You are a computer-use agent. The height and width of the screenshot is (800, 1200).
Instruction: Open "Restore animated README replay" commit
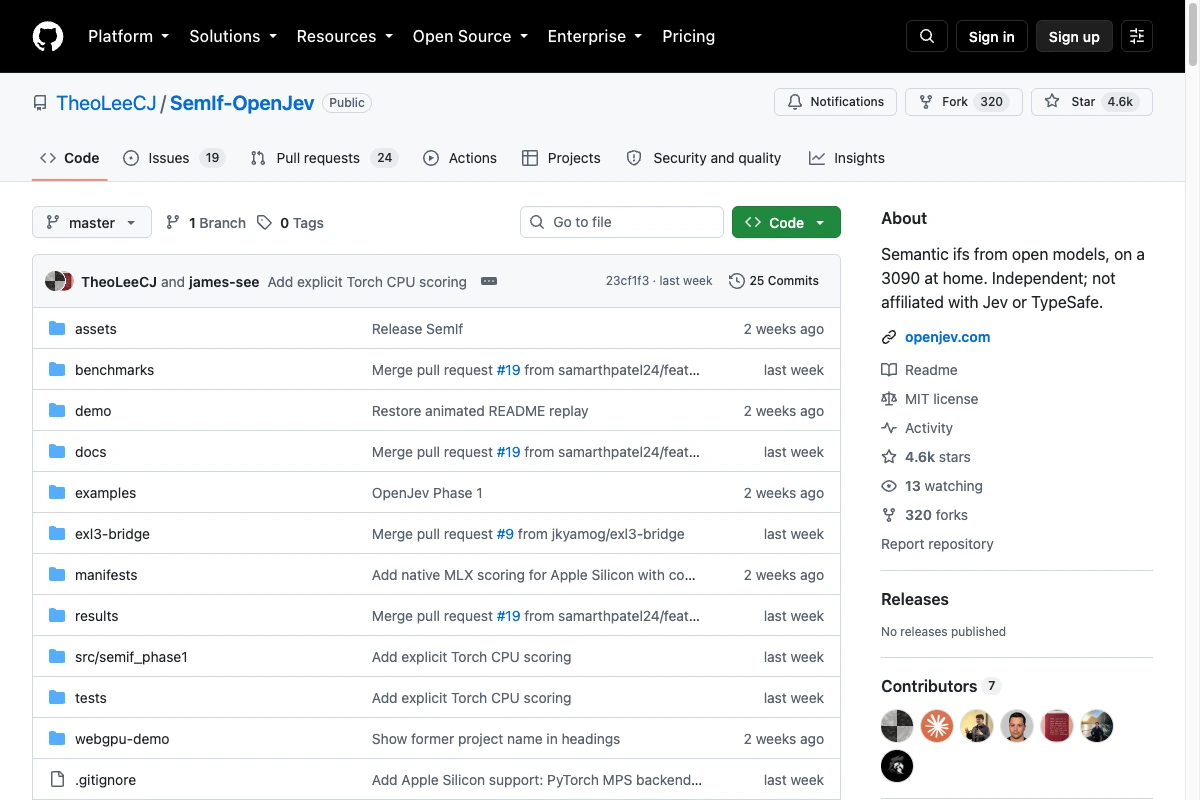(480, 411)
